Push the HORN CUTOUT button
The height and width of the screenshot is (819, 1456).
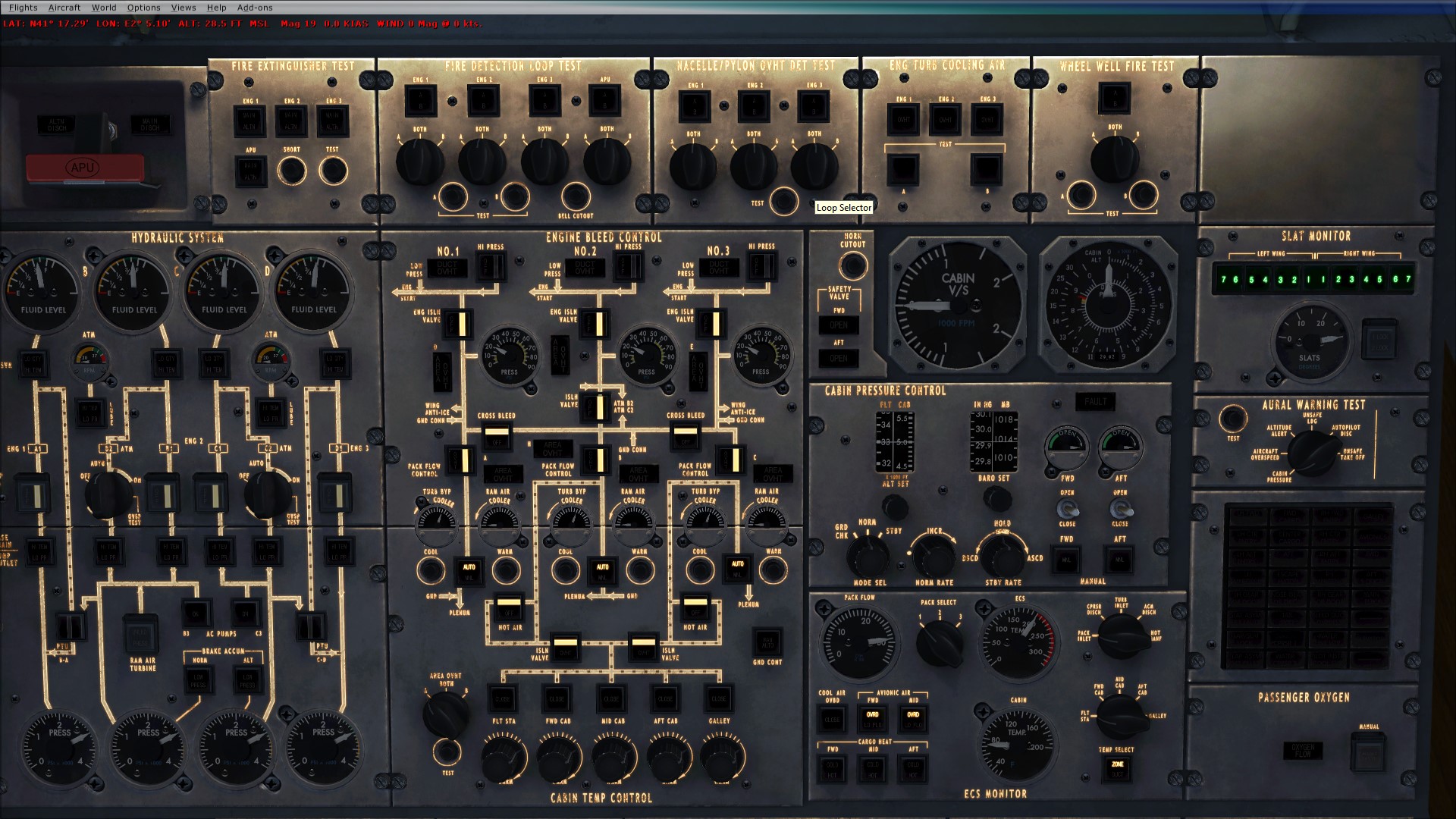tap(853, 266)
